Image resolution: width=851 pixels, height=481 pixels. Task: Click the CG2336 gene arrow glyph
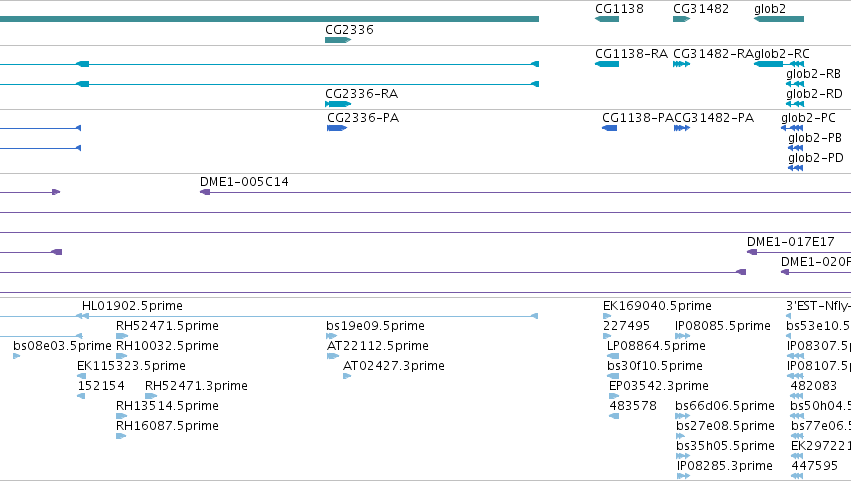pyautogui.click(x=338, y=40)
